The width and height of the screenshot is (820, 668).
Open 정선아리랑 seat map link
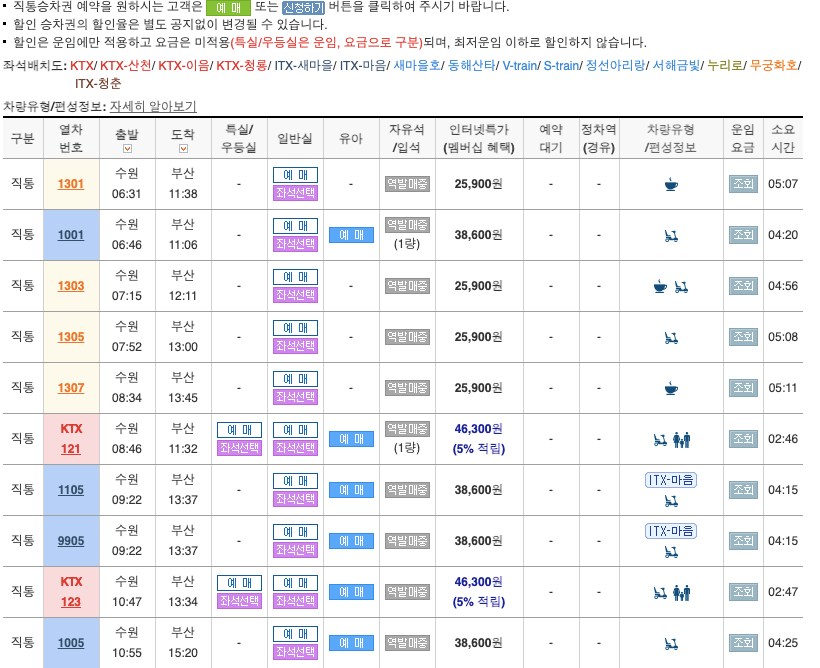pos(616,65)
